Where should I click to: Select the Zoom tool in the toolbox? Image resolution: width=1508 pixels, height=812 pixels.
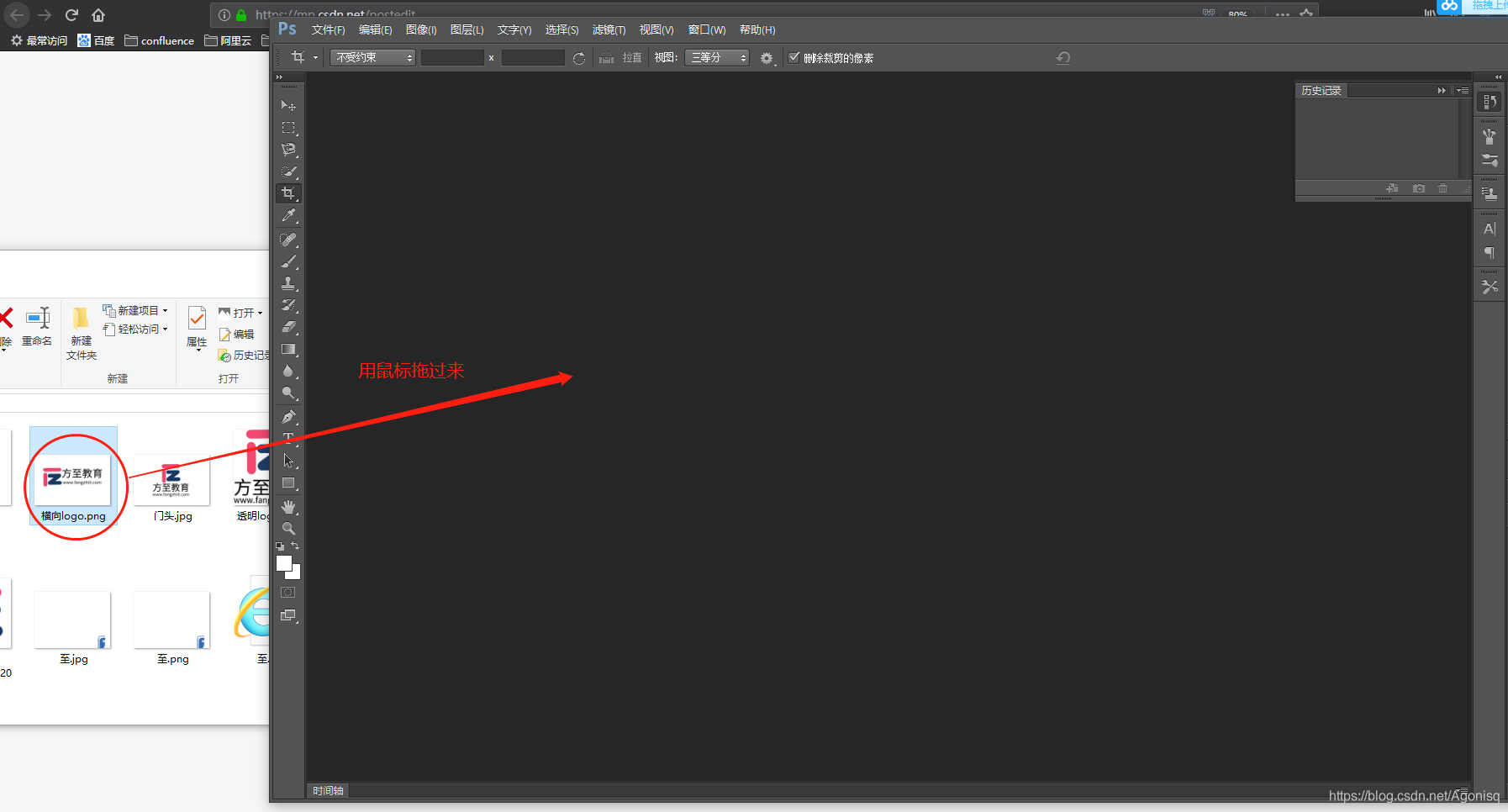(x=288, y=529)
